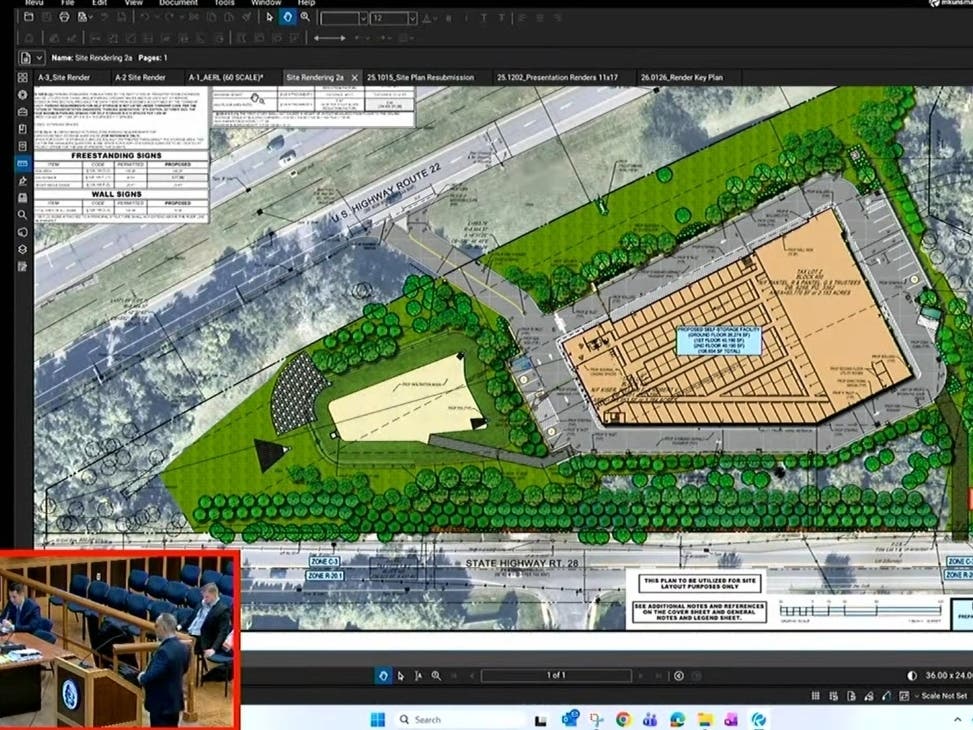Expand the zoom level combo box in the toolbar
Viewport: 973px width, 730px height.
pos(362,17)
